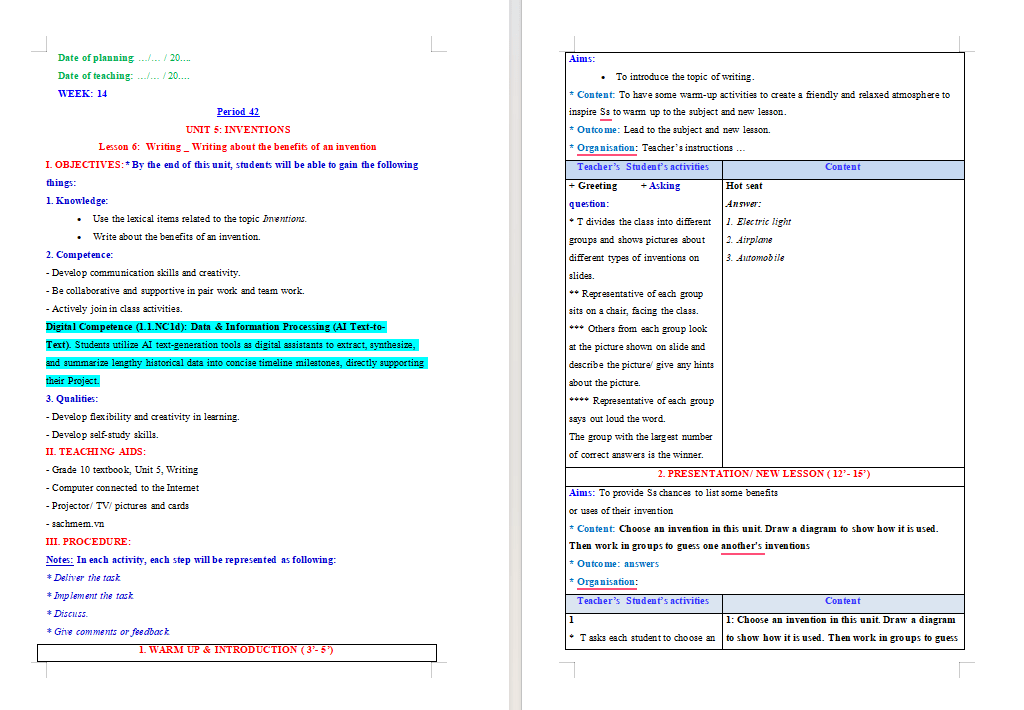The image size is (1024, 710).
Task: Click '* Implement the task' italic line
Action: coord(90,596)
